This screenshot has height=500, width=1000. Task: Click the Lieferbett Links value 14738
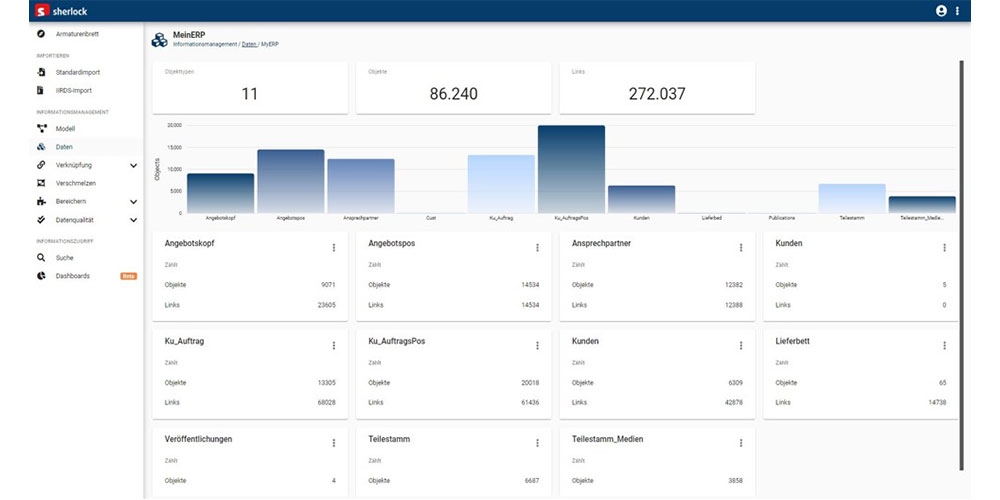point(938,402)
